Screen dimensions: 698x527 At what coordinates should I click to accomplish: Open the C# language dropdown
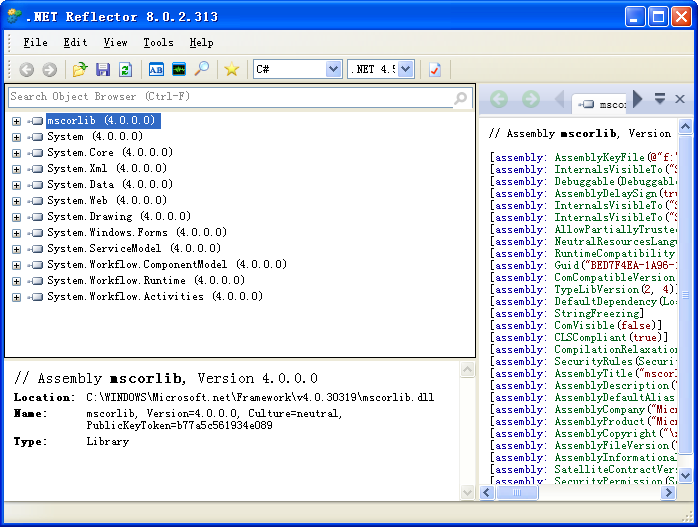[333, 69]
